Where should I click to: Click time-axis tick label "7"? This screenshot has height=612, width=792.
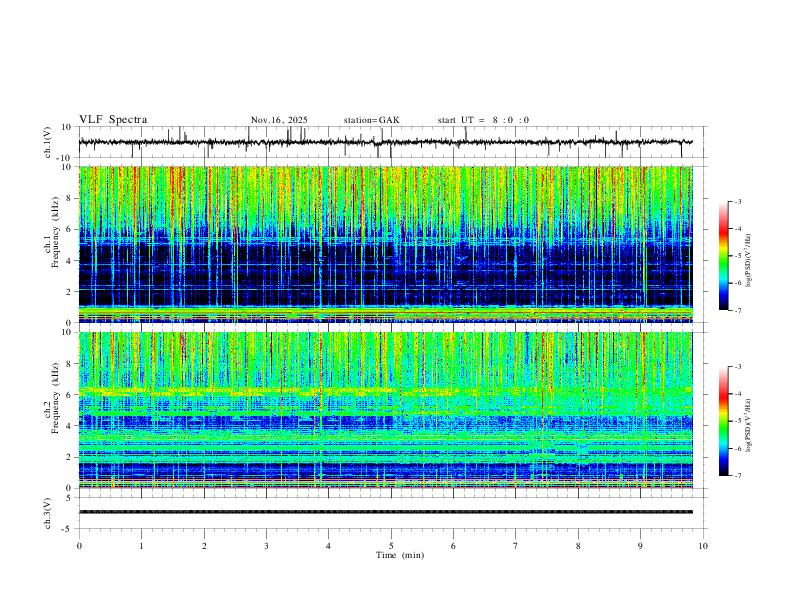[516, 546]
